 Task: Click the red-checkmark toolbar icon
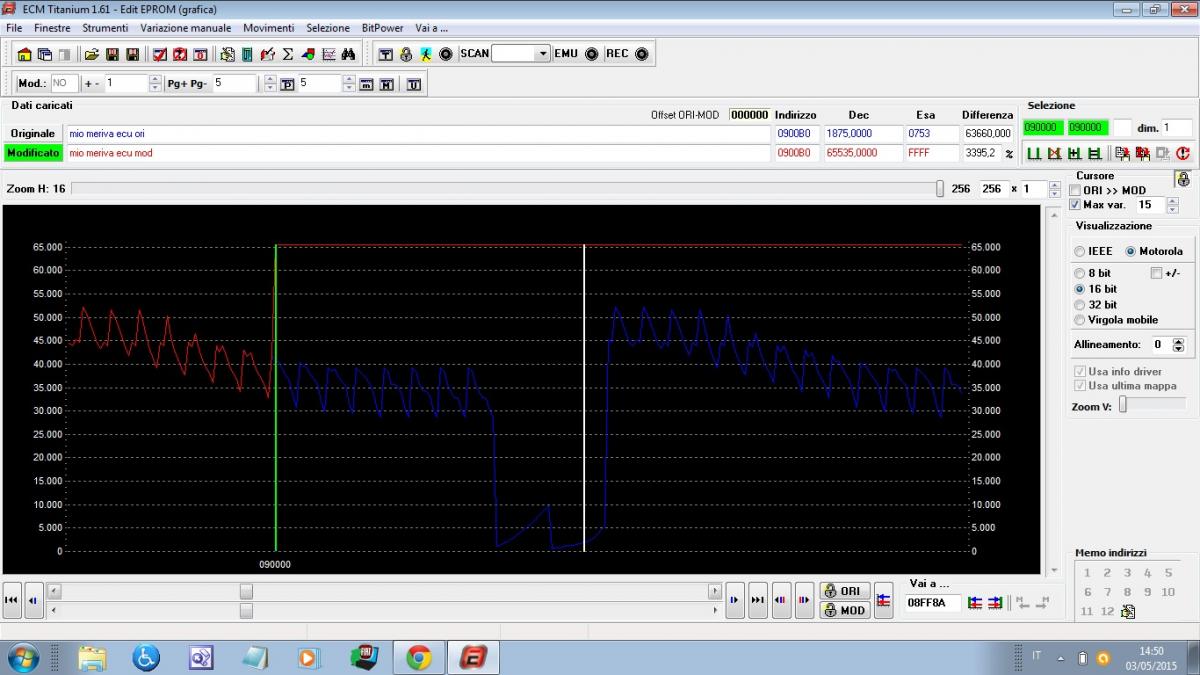tap(160, 54)
